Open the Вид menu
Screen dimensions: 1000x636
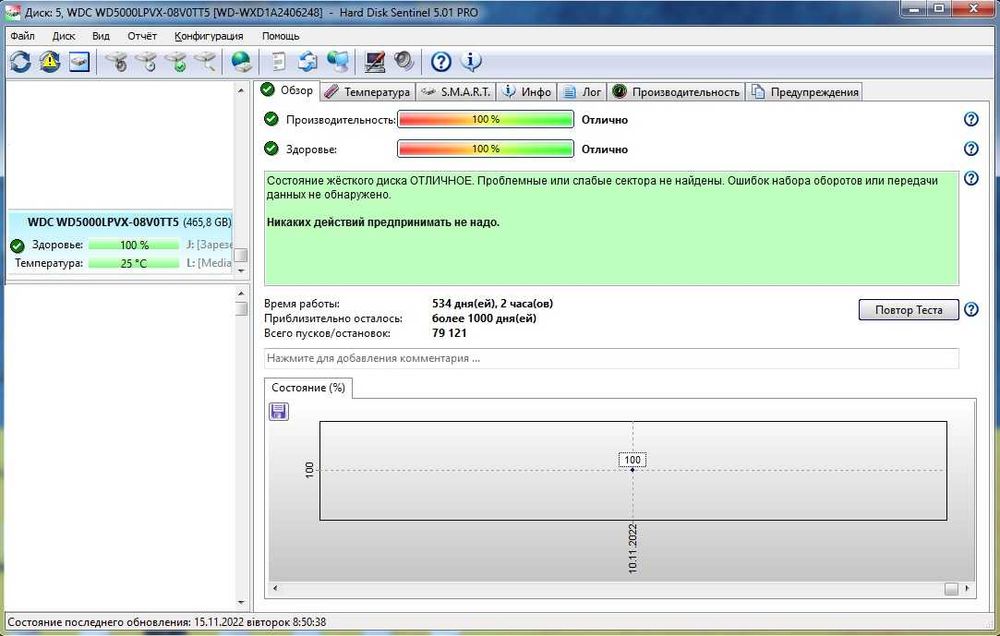point(101,36)
